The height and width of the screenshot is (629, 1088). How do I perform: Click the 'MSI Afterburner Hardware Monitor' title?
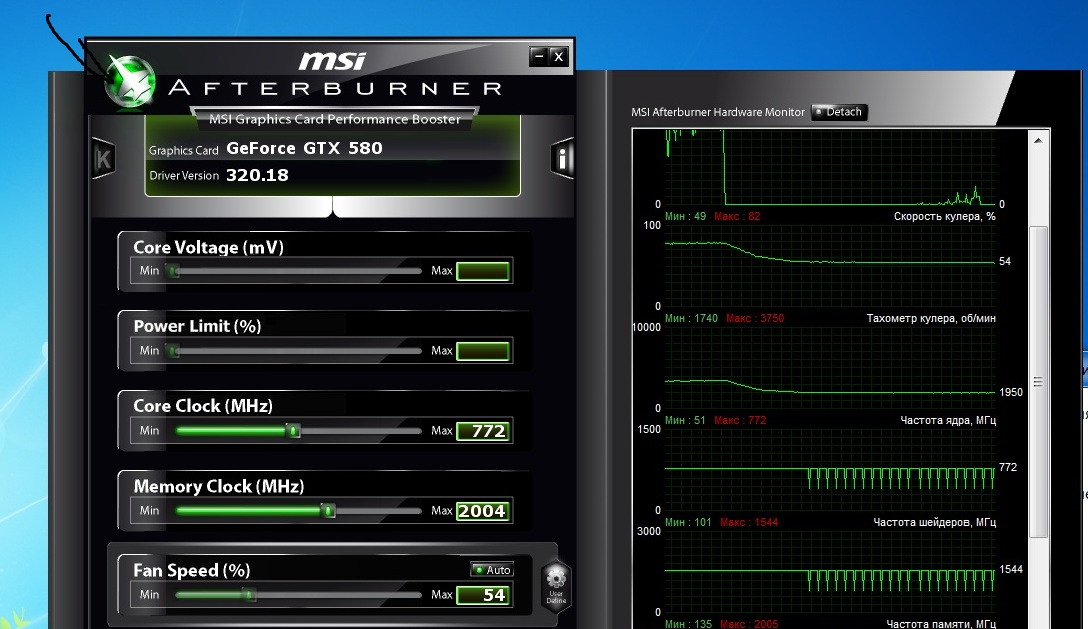(x=717, y=112)
